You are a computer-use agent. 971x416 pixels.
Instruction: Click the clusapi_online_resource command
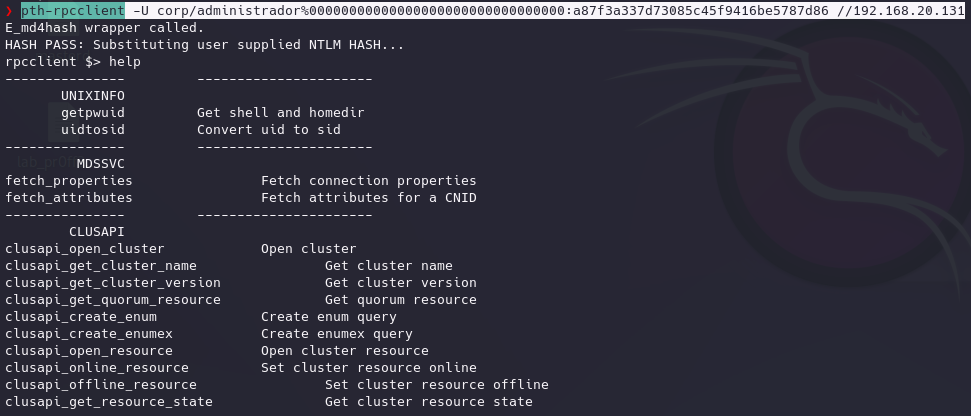pyautogui.click(x=97, y=368)
